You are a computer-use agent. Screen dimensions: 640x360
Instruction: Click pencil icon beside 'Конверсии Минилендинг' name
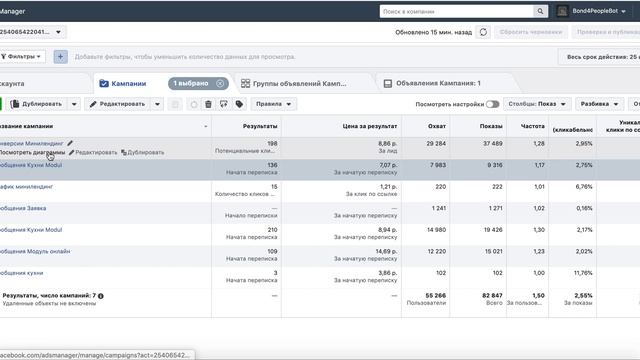tap(70, 143)
